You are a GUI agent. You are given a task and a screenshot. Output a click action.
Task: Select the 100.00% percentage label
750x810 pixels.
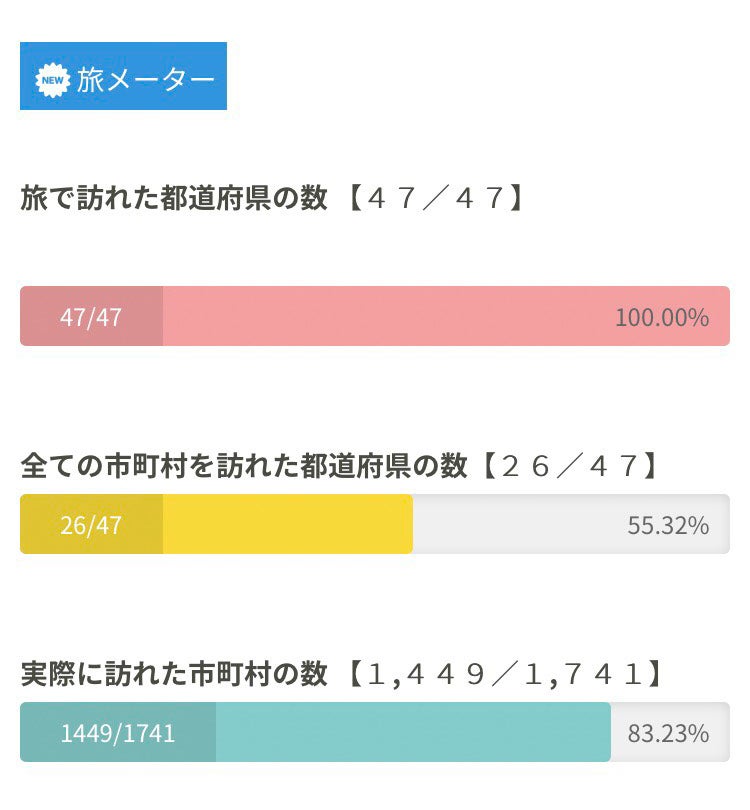pos(661,318)
